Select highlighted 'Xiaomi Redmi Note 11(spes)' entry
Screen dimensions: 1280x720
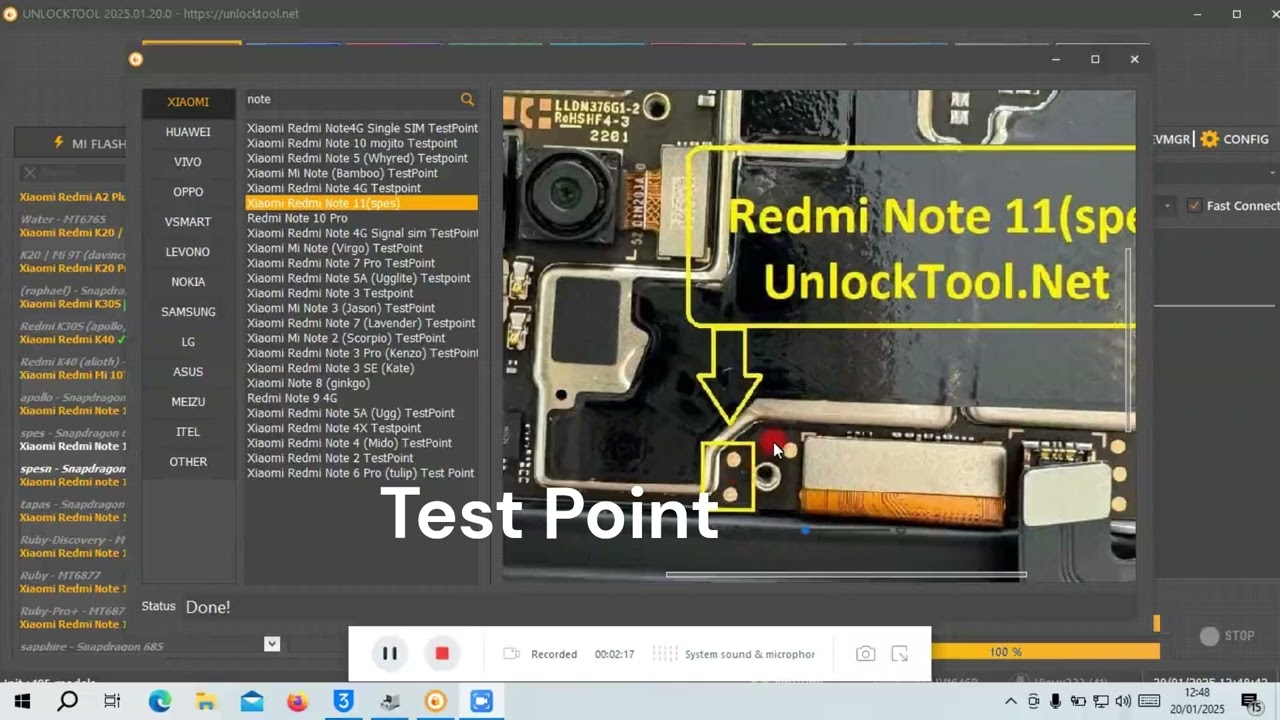click(362, 203)
